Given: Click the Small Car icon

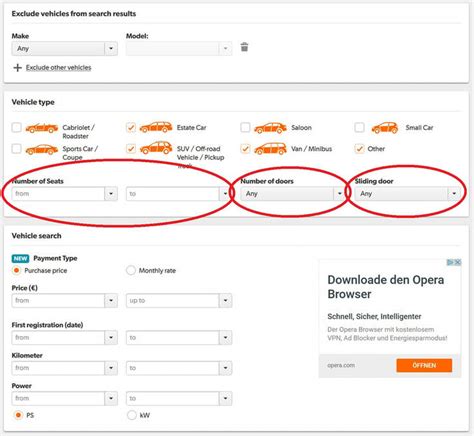Looking at the screenshot, I should [x=385, y=128].
